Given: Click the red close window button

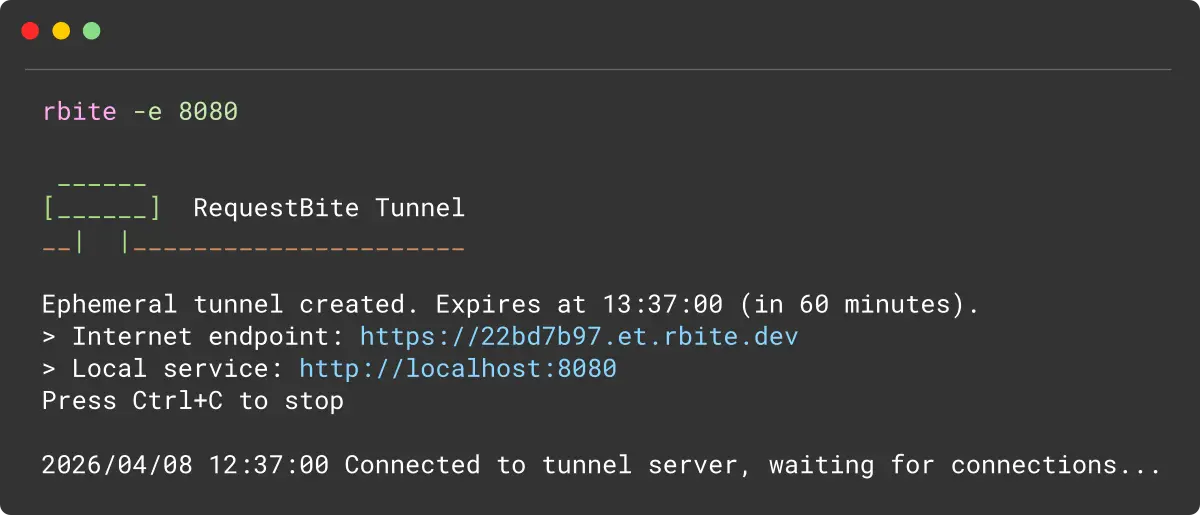Looking at the screenshot, I should click(30, 31).
